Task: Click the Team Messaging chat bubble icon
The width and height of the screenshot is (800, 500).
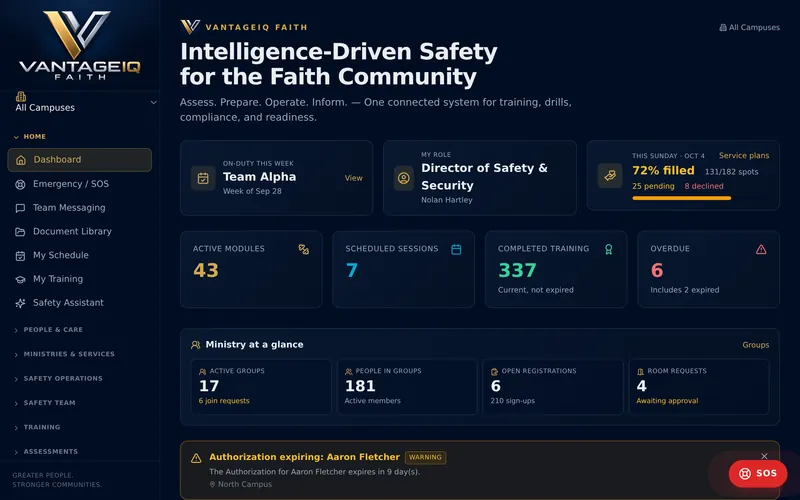Action: pos(20,208)
